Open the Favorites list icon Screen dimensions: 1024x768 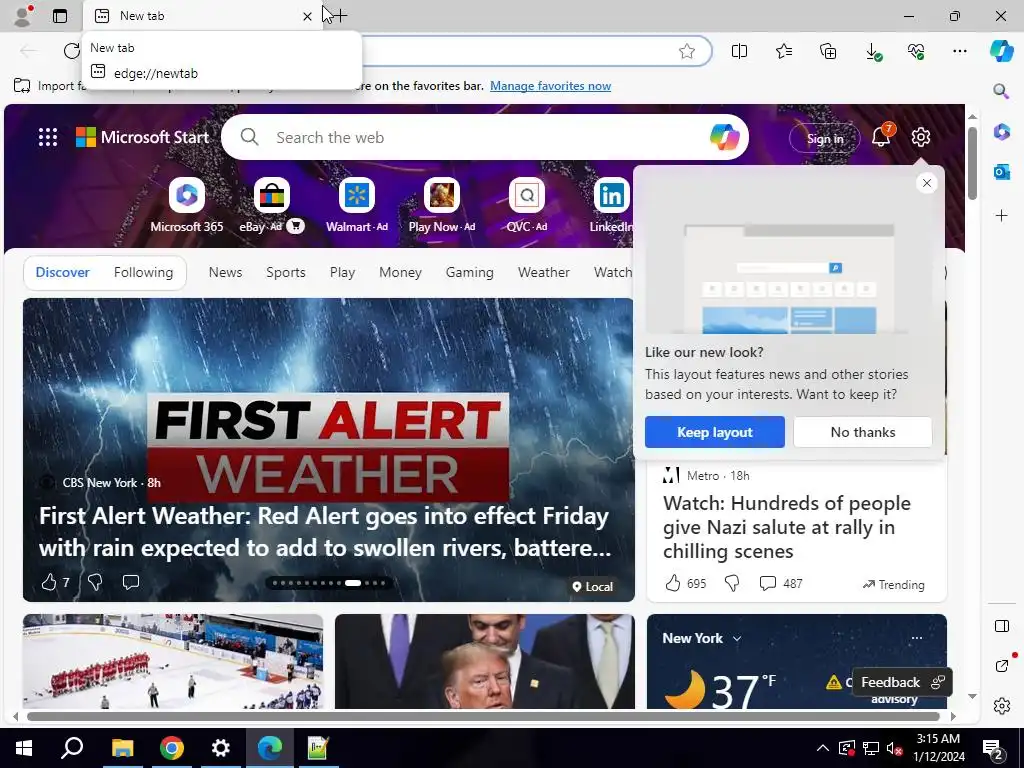click(784, 51)
